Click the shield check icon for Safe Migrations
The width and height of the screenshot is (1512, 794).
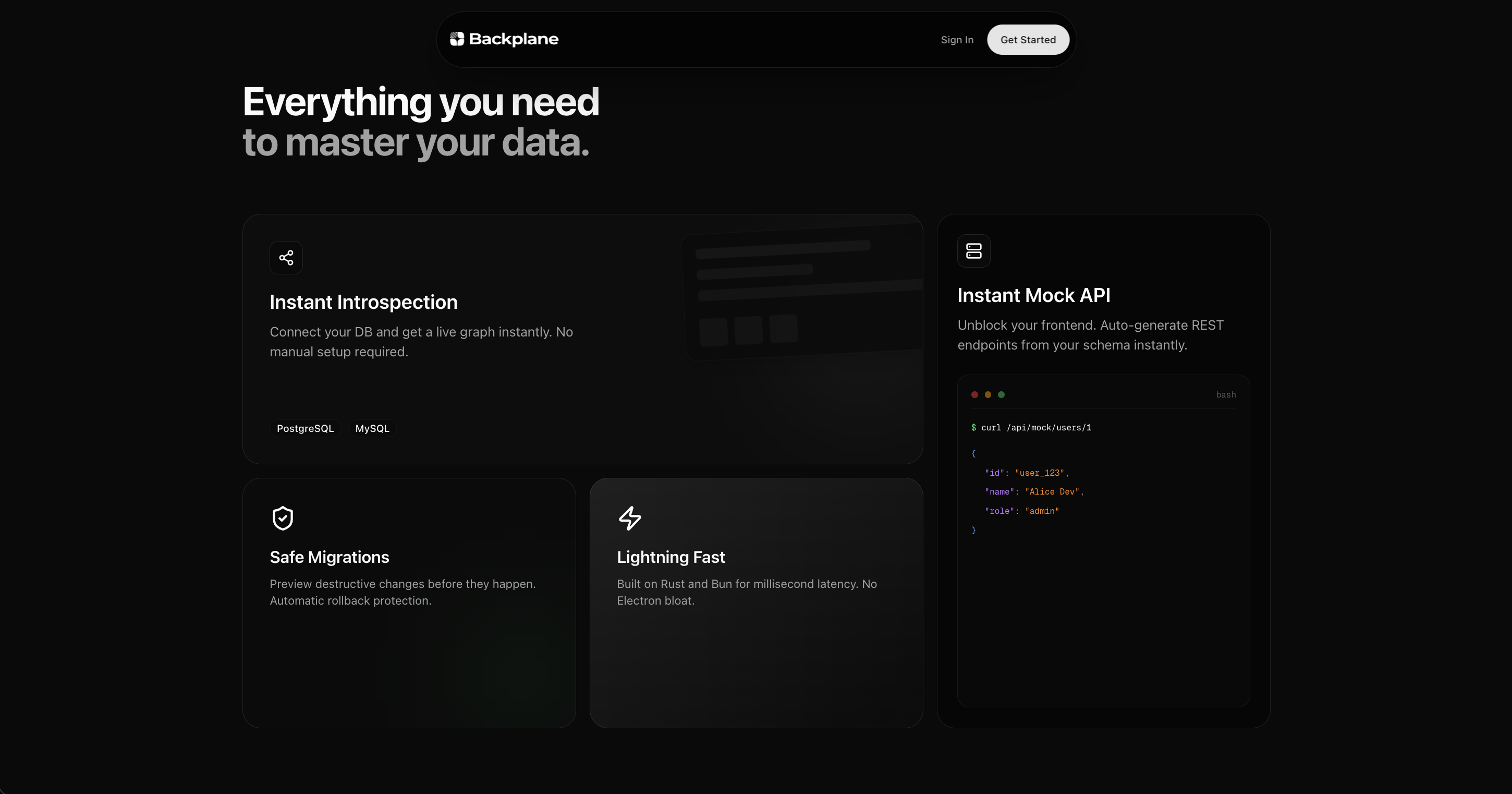click(x=283, y=518)
